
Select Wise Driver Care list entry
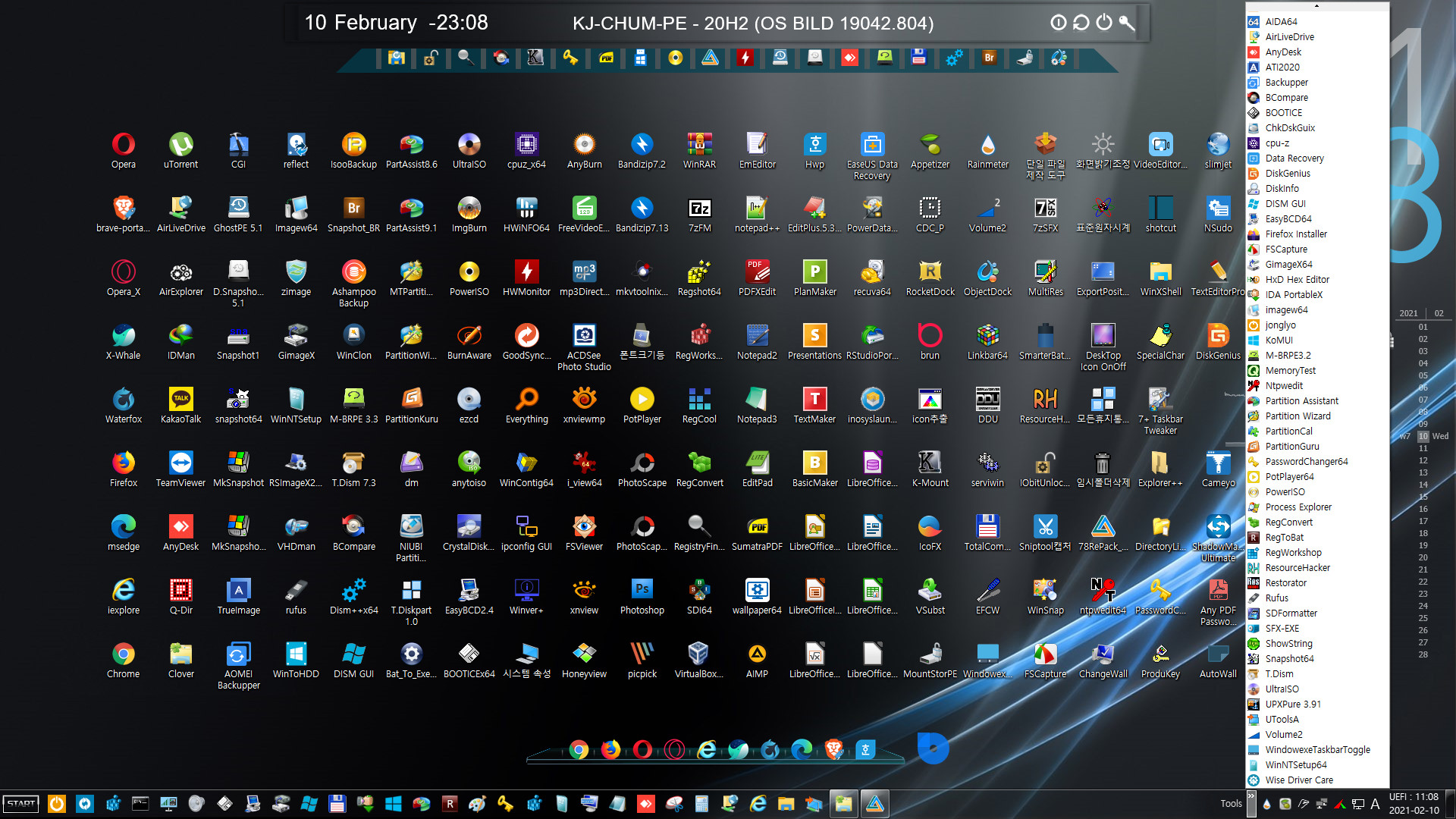pos(1317,780)
